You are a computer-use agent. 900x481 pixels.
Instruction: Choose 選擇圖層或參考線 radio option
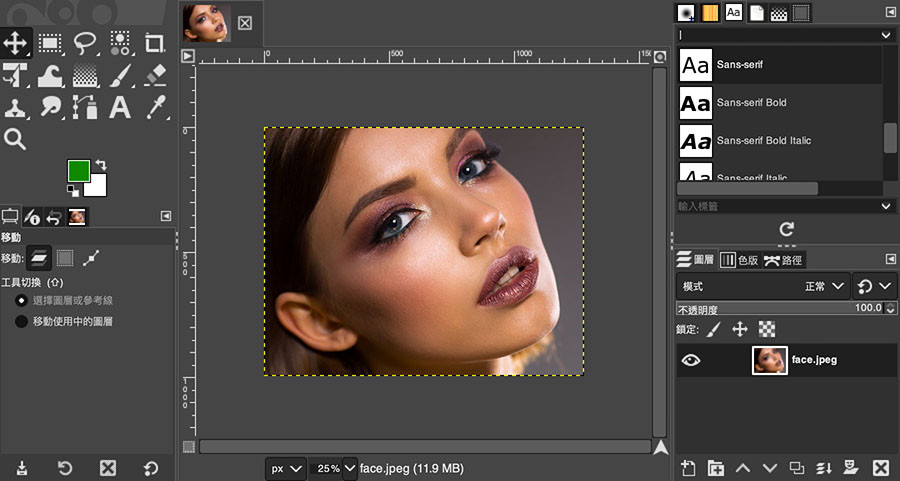tap(21, 300)
